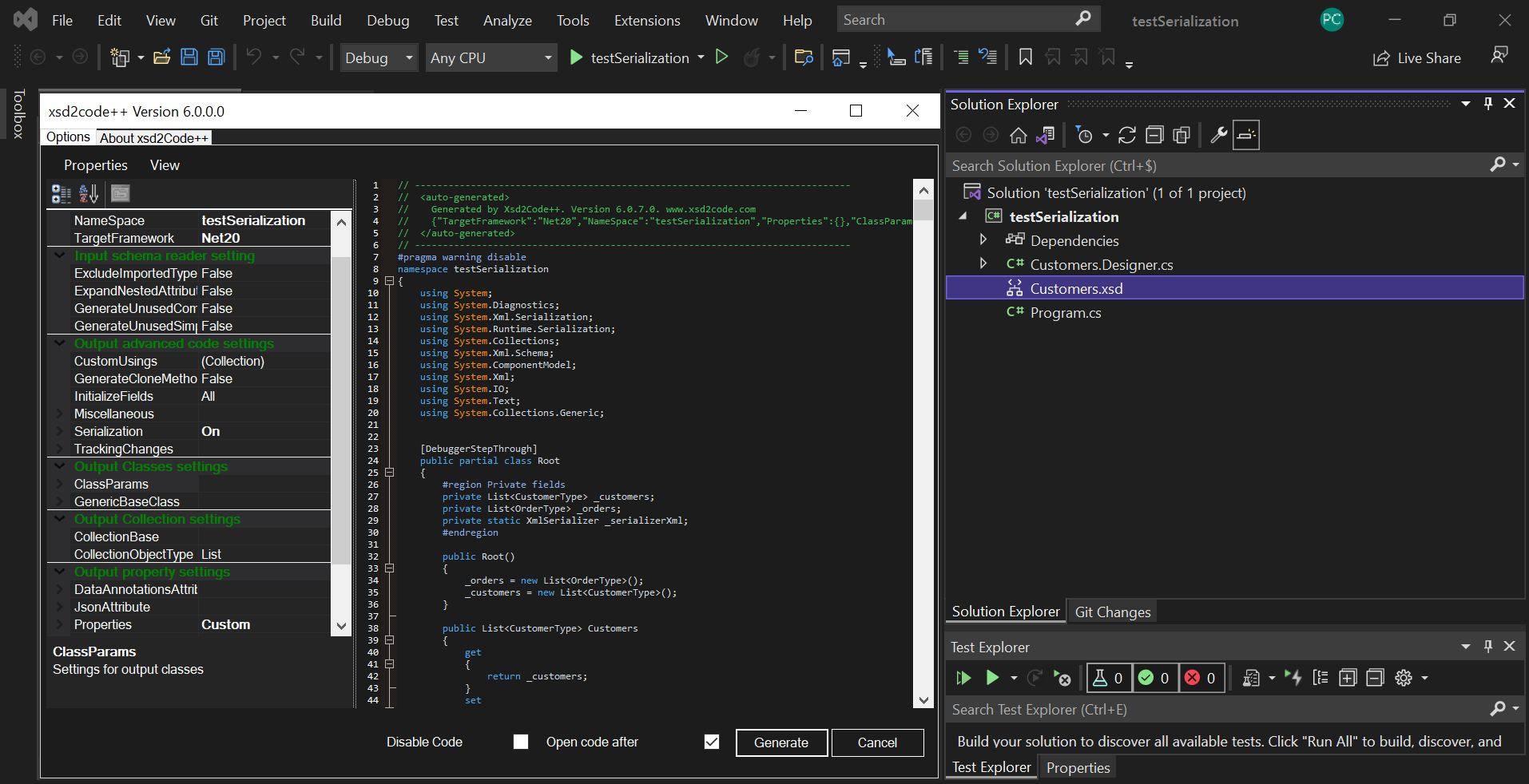
Task: Expand the Serialization property row
Action: (59, 431)
